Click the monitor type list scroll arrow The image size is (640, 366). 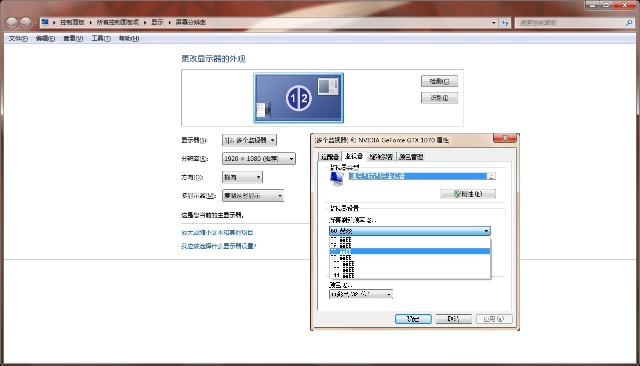coord(491,176)
